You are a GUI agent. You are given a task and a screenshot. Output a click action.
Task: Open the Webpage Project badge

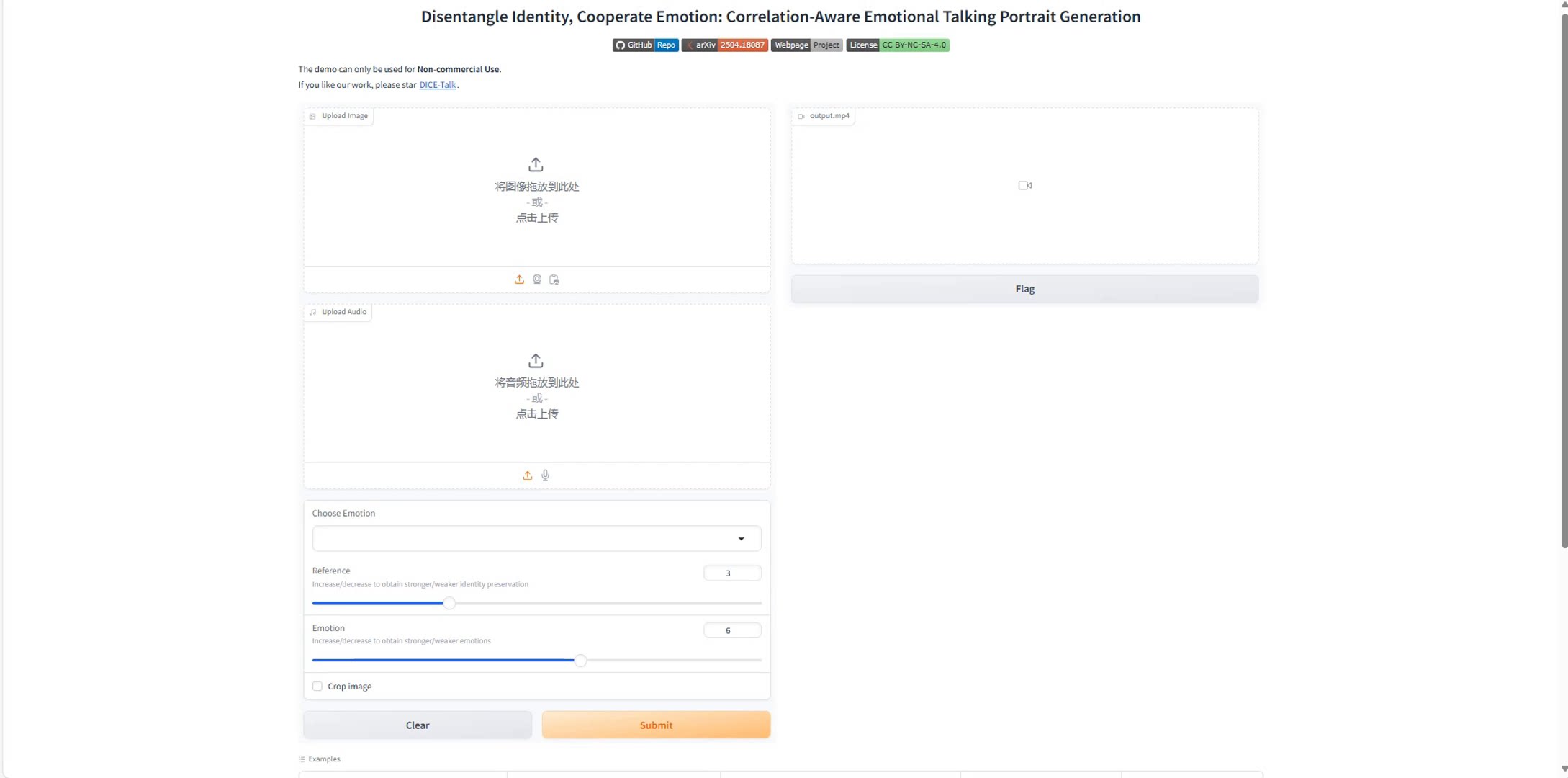click(806, 45)
